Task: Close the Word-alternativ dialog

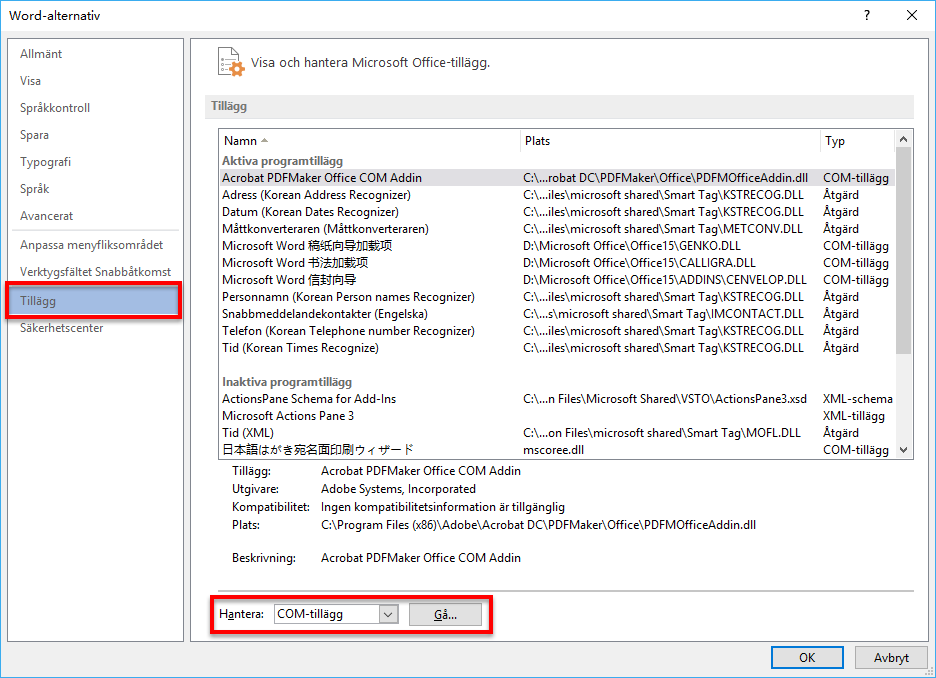Action: coord(912,16)
